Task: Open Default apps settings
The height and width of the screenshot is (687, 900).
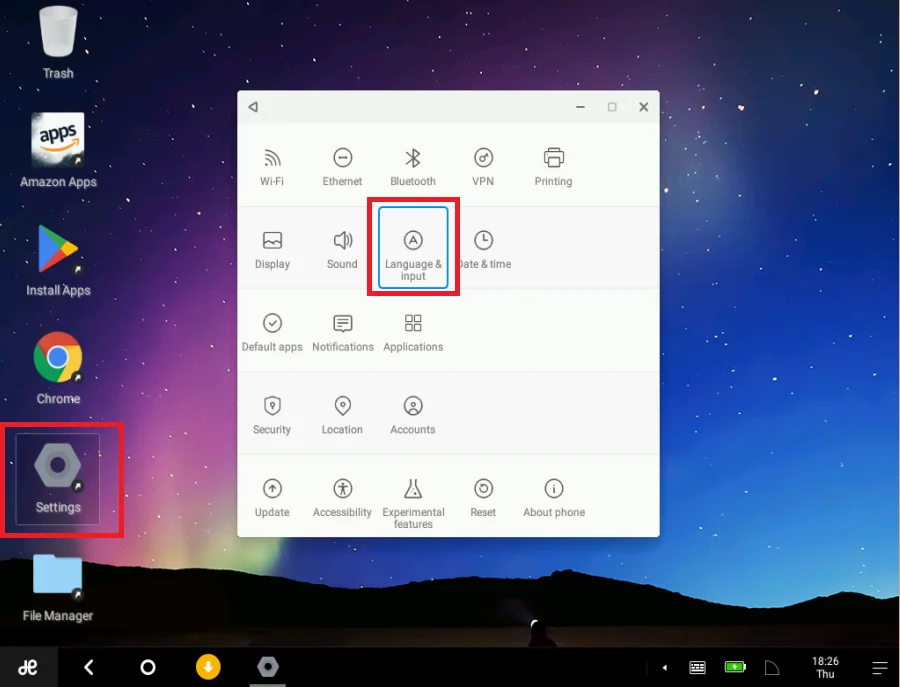Action: click(272, 332)
